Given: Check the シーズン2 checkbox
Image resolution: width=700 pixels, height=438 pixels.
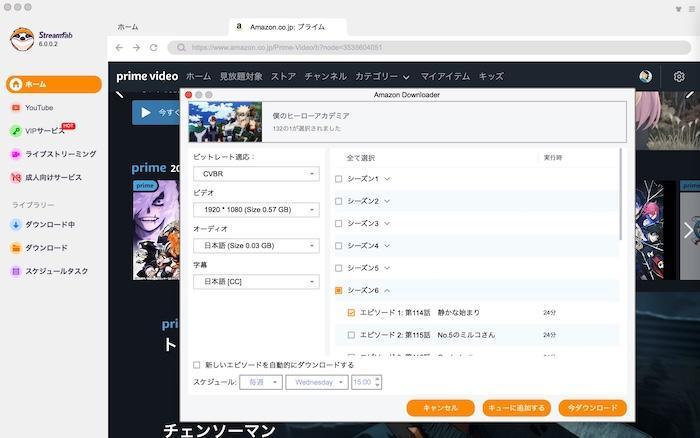Looking at the screenshot, I should [x=338, y=201].
